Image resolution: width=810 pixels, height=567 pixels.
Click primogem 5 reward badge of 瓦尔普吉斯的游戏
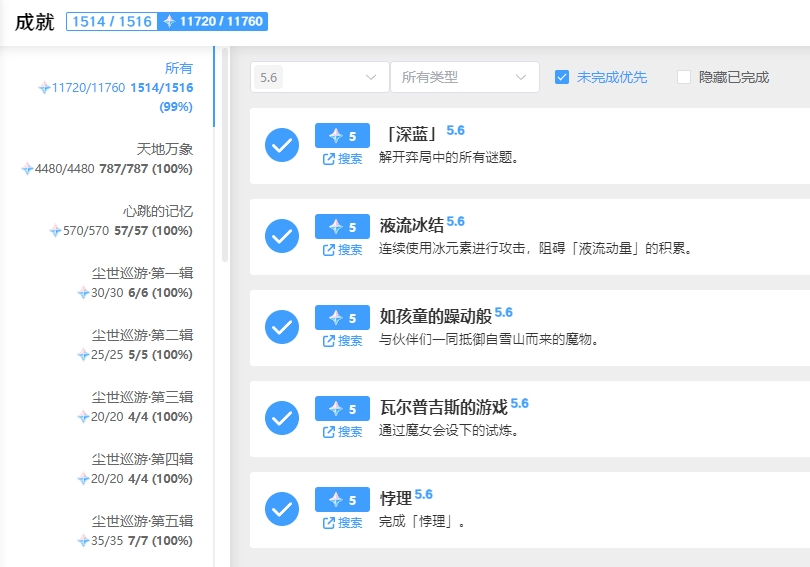pyautogui.click(x=342, y=408)
